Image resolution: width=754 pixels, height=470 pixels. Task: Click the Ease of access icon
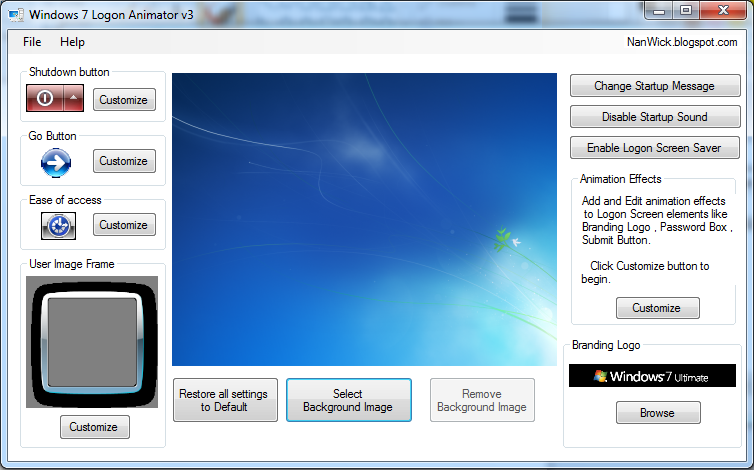(58, 226)
